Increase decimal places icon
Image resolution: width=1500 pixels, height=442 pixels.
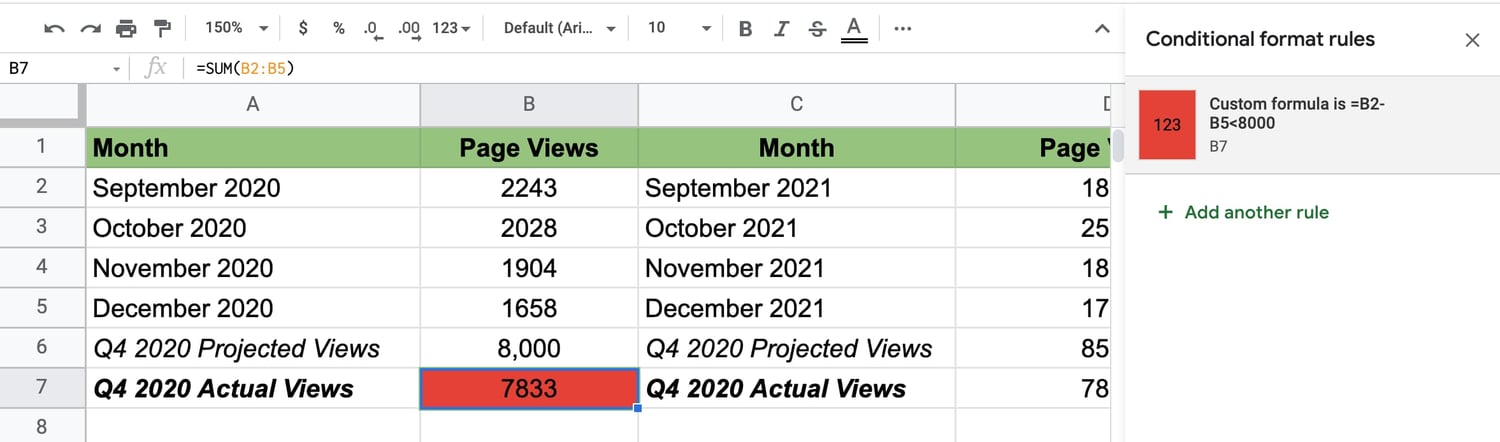click(409, 28)
